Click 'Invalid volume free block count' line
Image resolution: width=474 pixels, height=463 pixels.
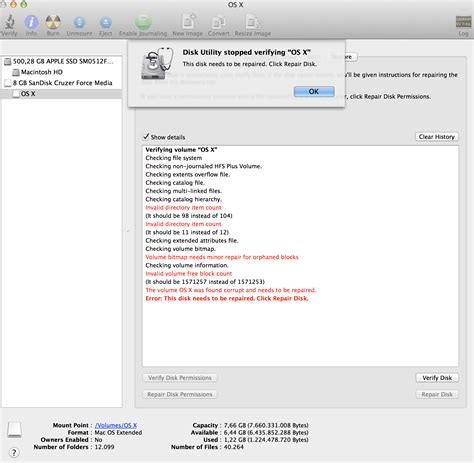pos(189,274)
